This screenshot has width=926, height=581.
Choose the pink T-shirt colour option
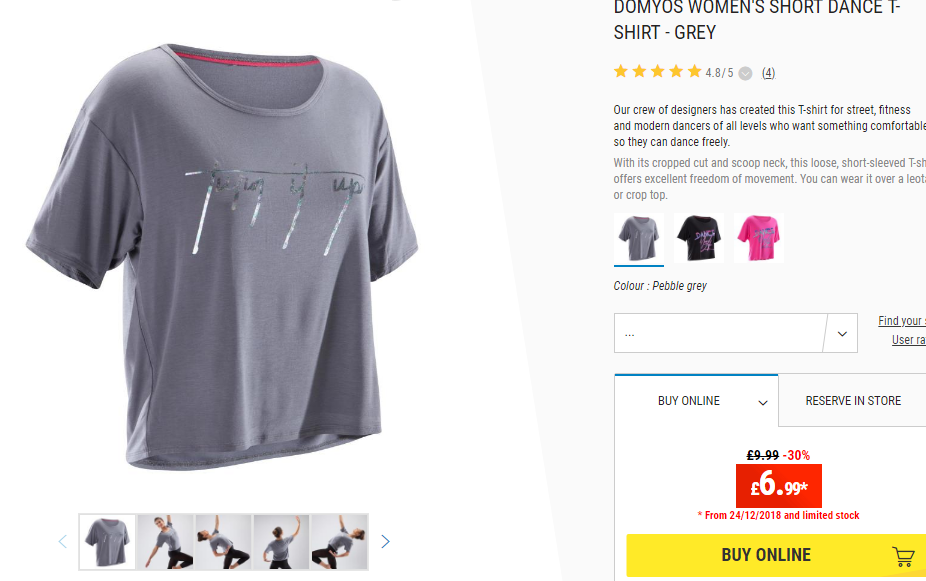[x=759, y=238]
